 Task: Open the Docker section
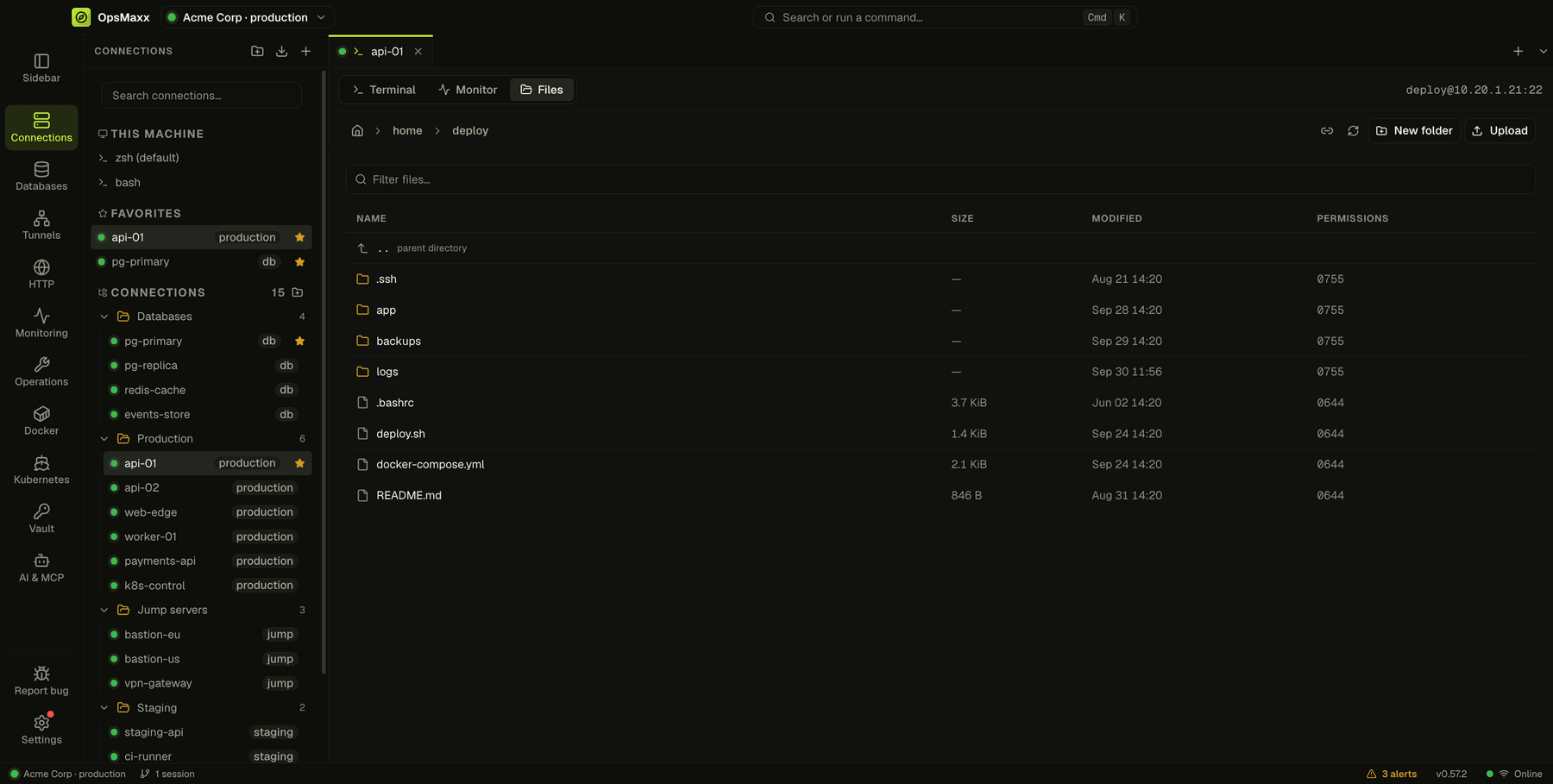click(x=41, y=421)
